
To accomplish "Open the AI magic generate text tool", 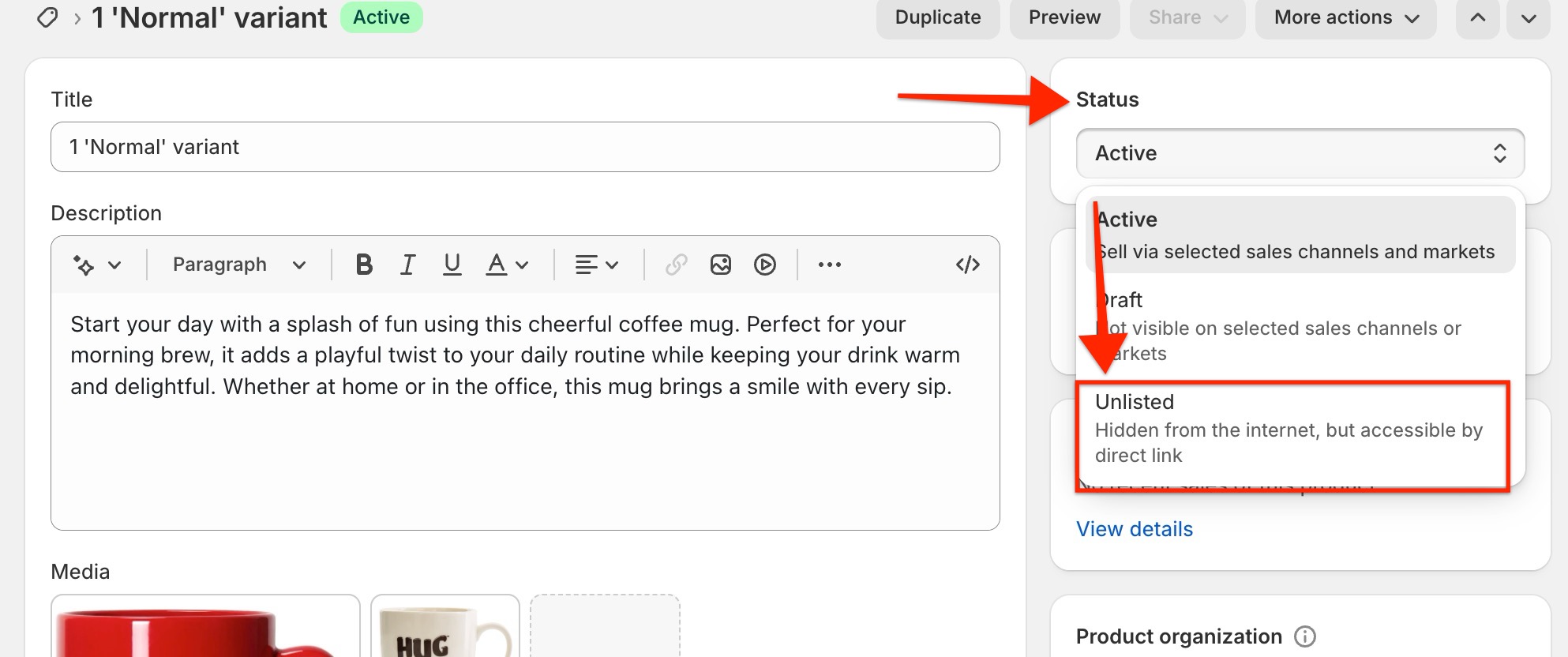I will point(84,265).
